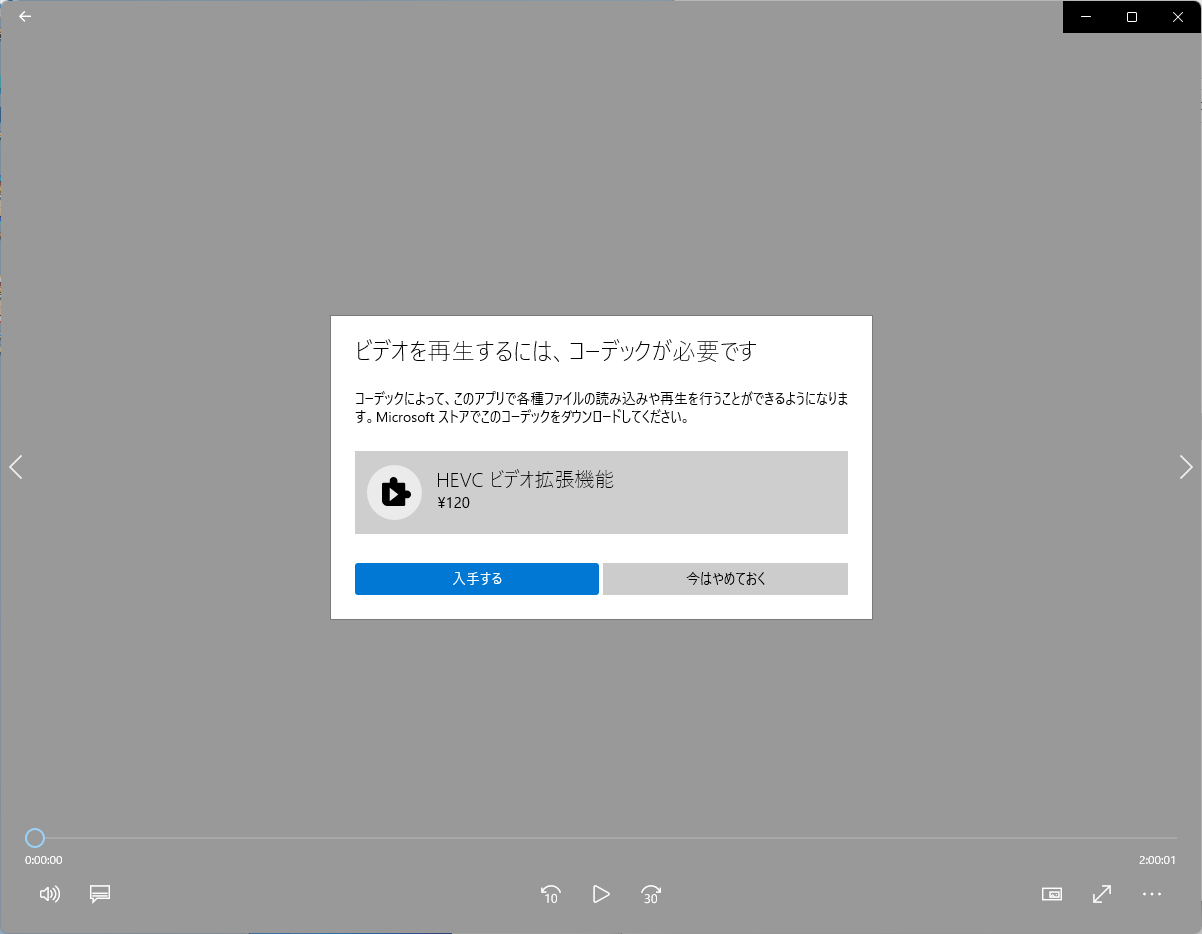Click the 入手する button
Screen dimensions: 1202x934
coord(477,579)
